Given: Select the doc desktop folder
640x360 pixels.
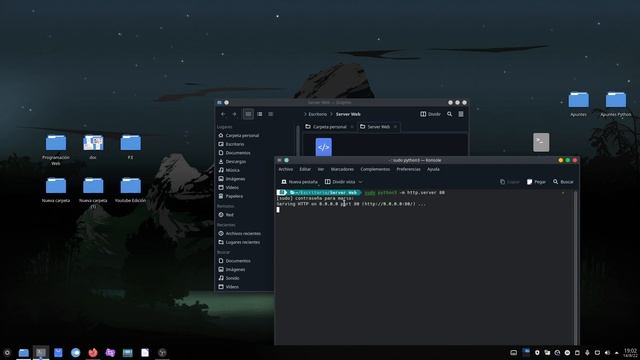Looking at the screenshot, I should pyautogui.click(x=93, y=147).
